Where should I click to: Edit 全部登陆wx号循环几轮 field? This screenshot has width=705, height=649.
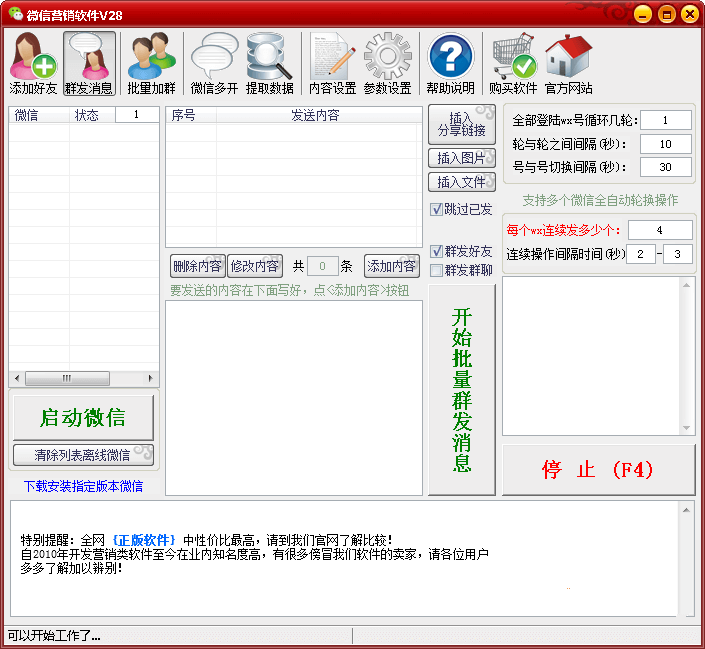665,120
